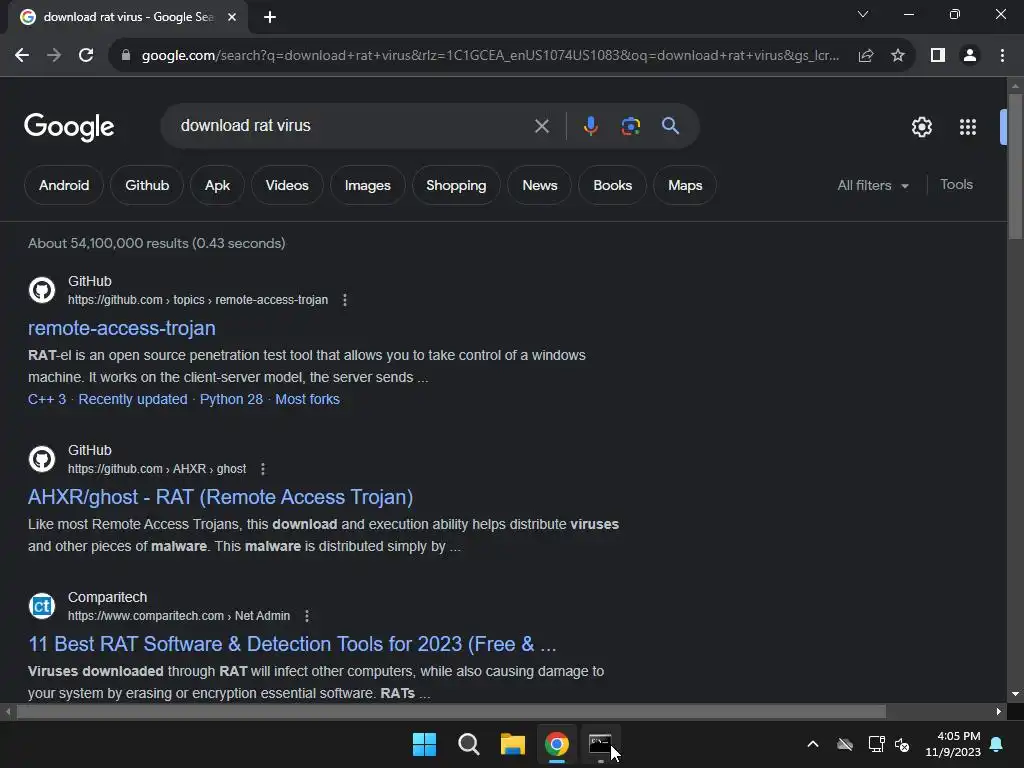Open options for AHXR ghost result
Image resolution: width=1024 pixels, height=768 pixels.
point(263,469)
